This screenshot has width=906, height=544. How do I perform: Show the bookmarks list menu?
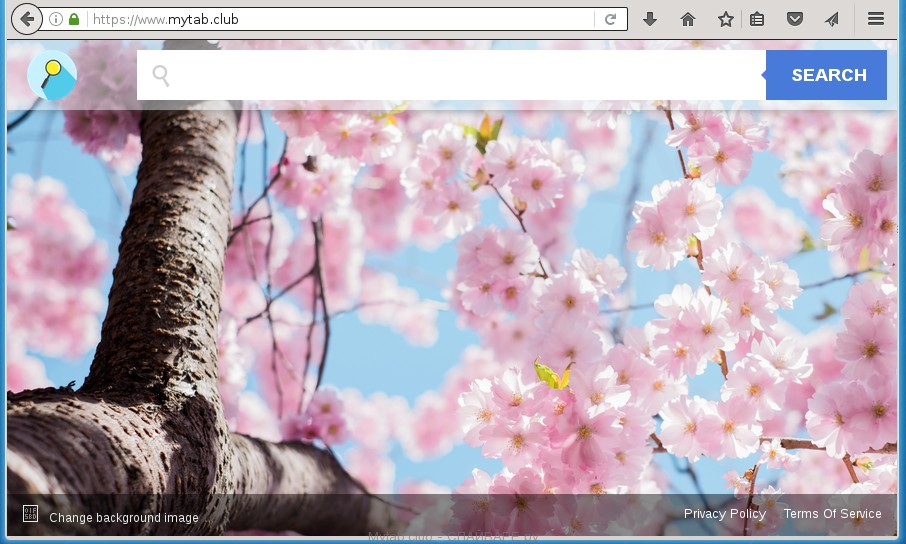[x=757, y=19]
